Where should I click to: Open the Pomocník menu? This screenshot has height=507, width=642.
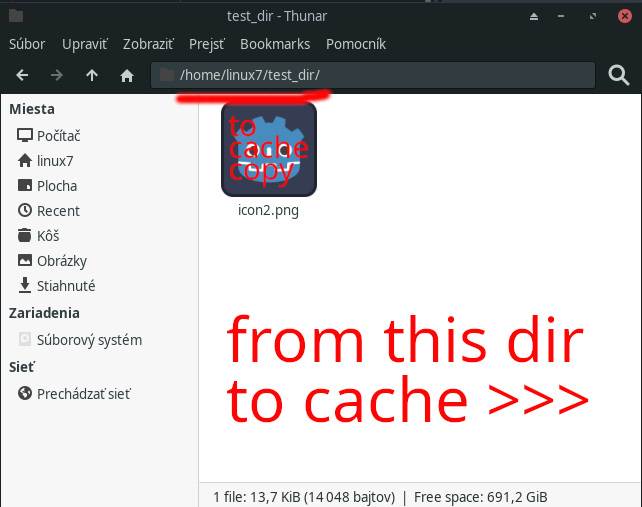pyautogui.click(x=356, y=44)
